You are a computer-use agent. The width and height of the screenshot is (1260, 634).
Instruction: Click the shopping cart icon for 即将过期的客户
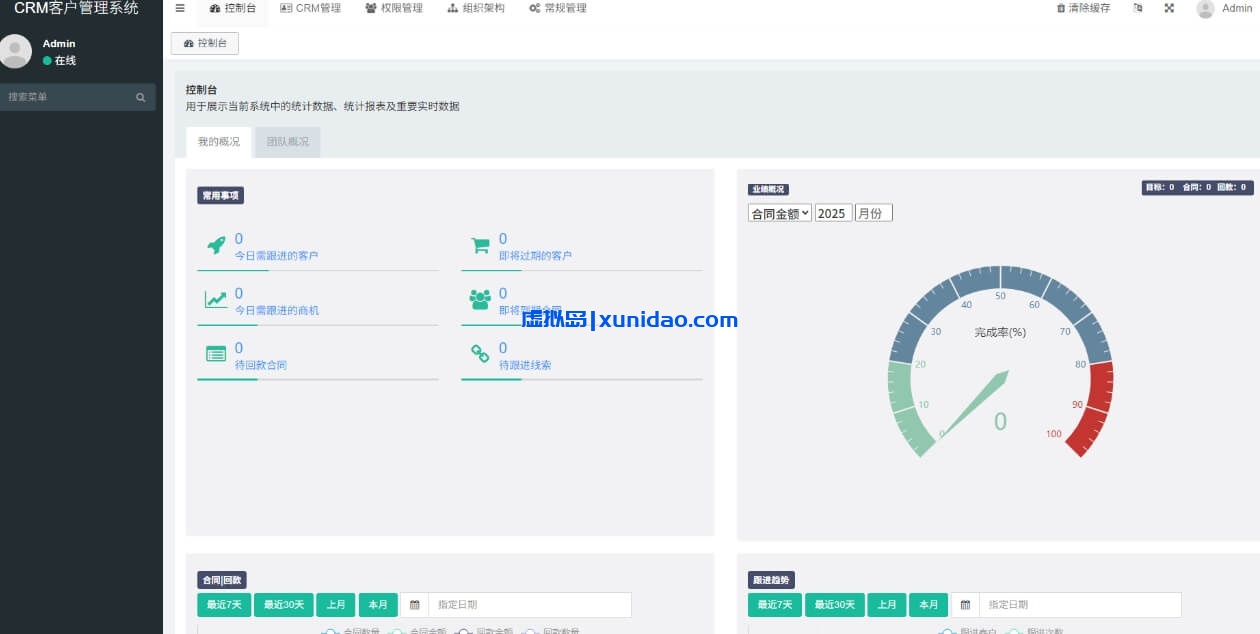click(x=479, y=244)
